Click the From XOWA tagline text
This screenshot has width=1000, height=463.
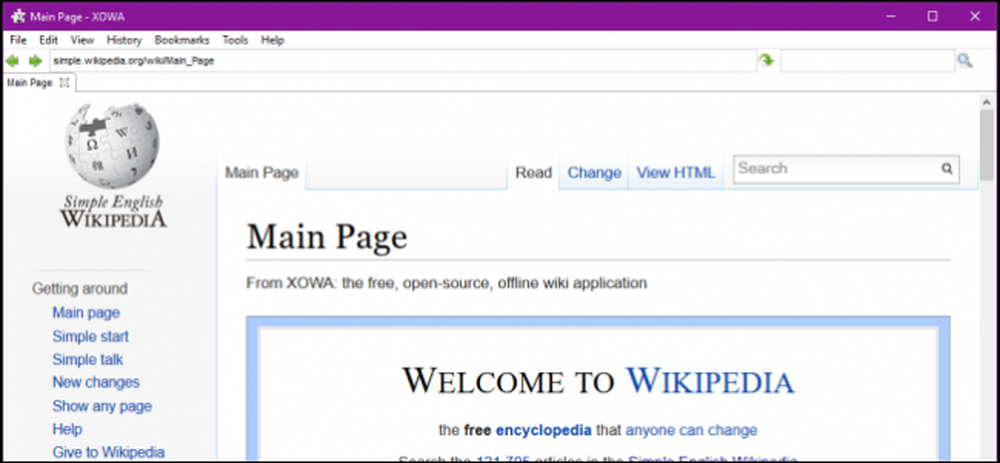click(446, 283)
